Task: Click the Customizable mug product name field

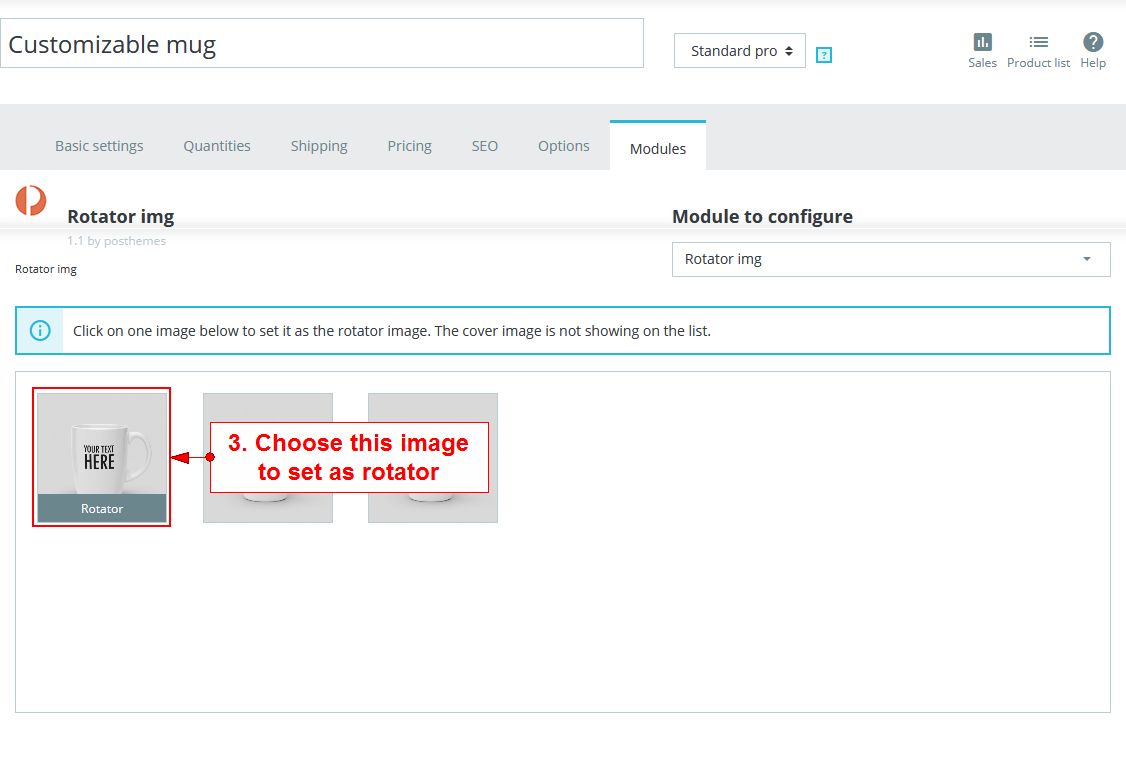Action: point(321,44)
